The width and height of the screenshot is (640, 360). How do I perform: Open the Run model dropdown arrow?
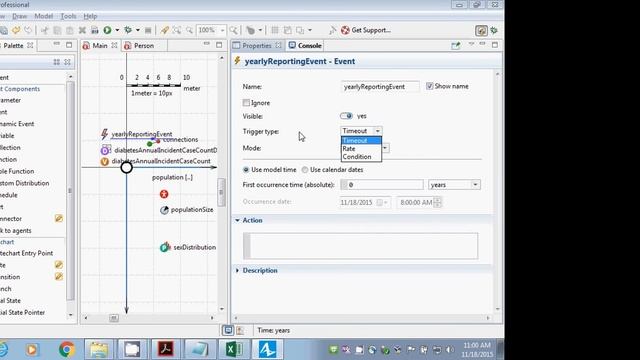coord(117,30)
